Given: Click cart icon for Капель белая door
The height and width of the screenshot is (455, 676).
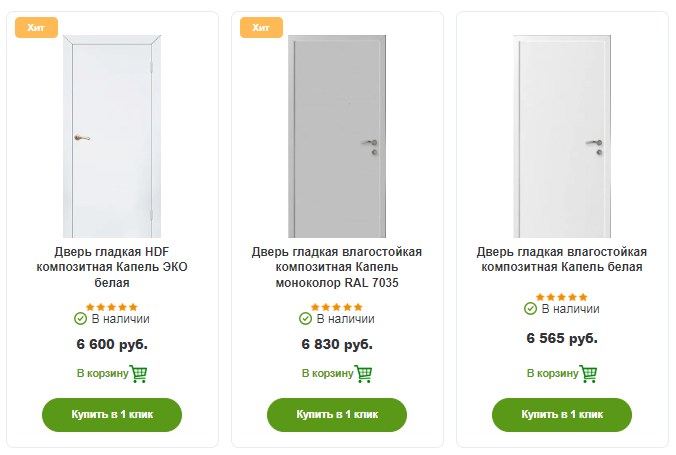Looking at the screenshot, I should 589,374.
